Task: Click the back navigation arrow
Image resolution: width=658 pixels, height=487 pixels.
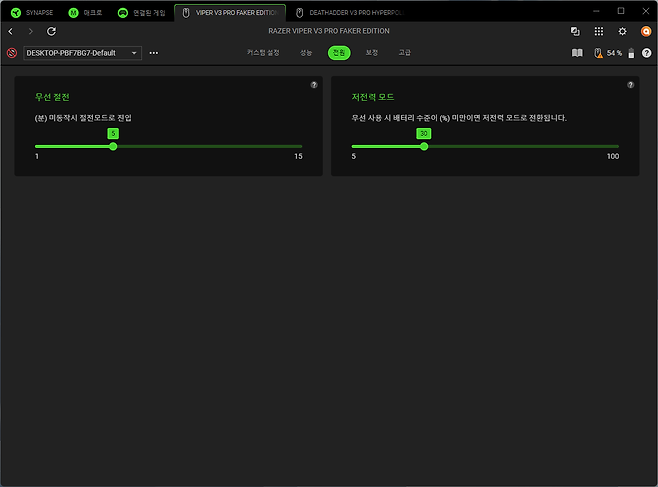Action: coord(11,32)
